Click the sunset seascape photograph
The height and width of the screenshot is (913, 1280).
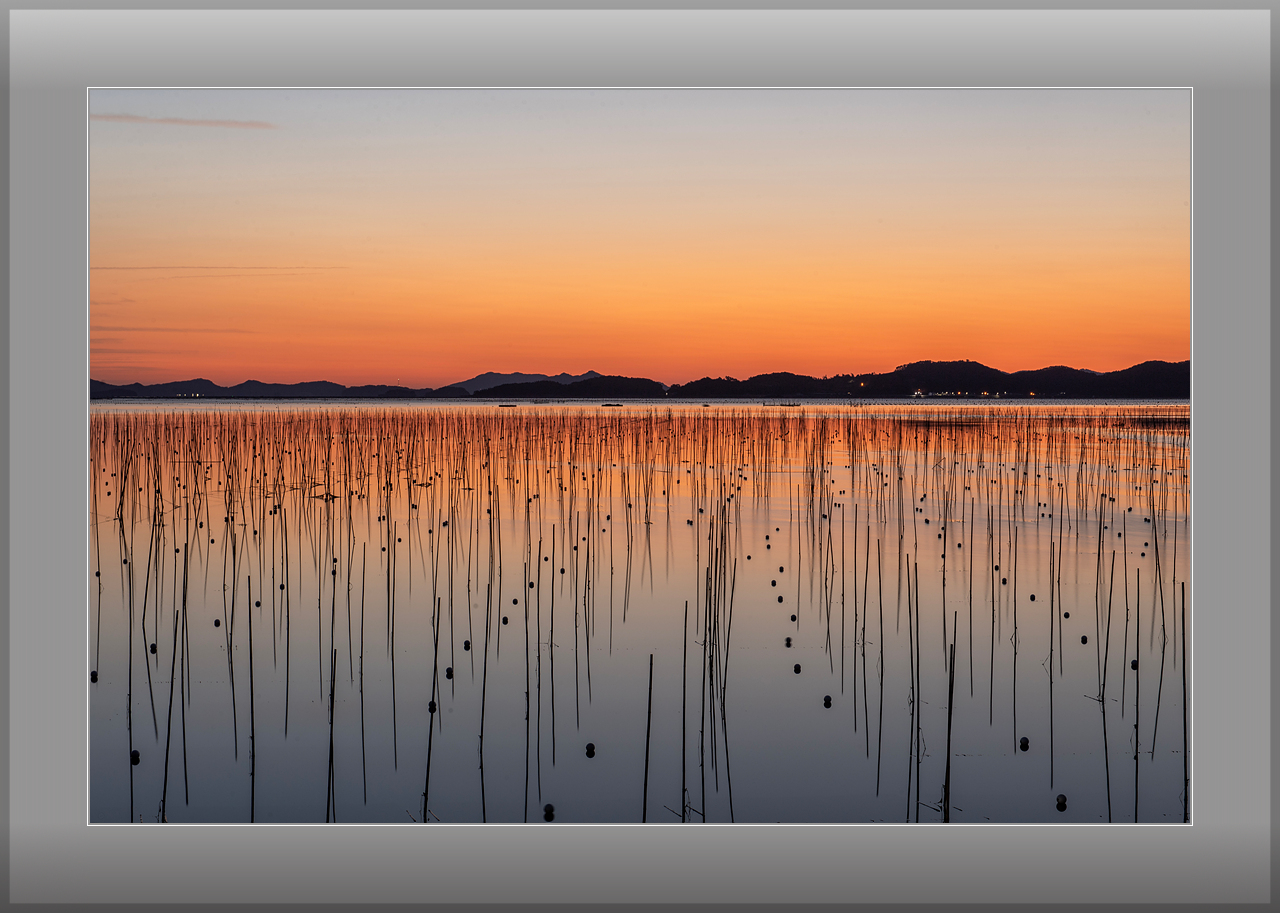(x=640, y=456)
